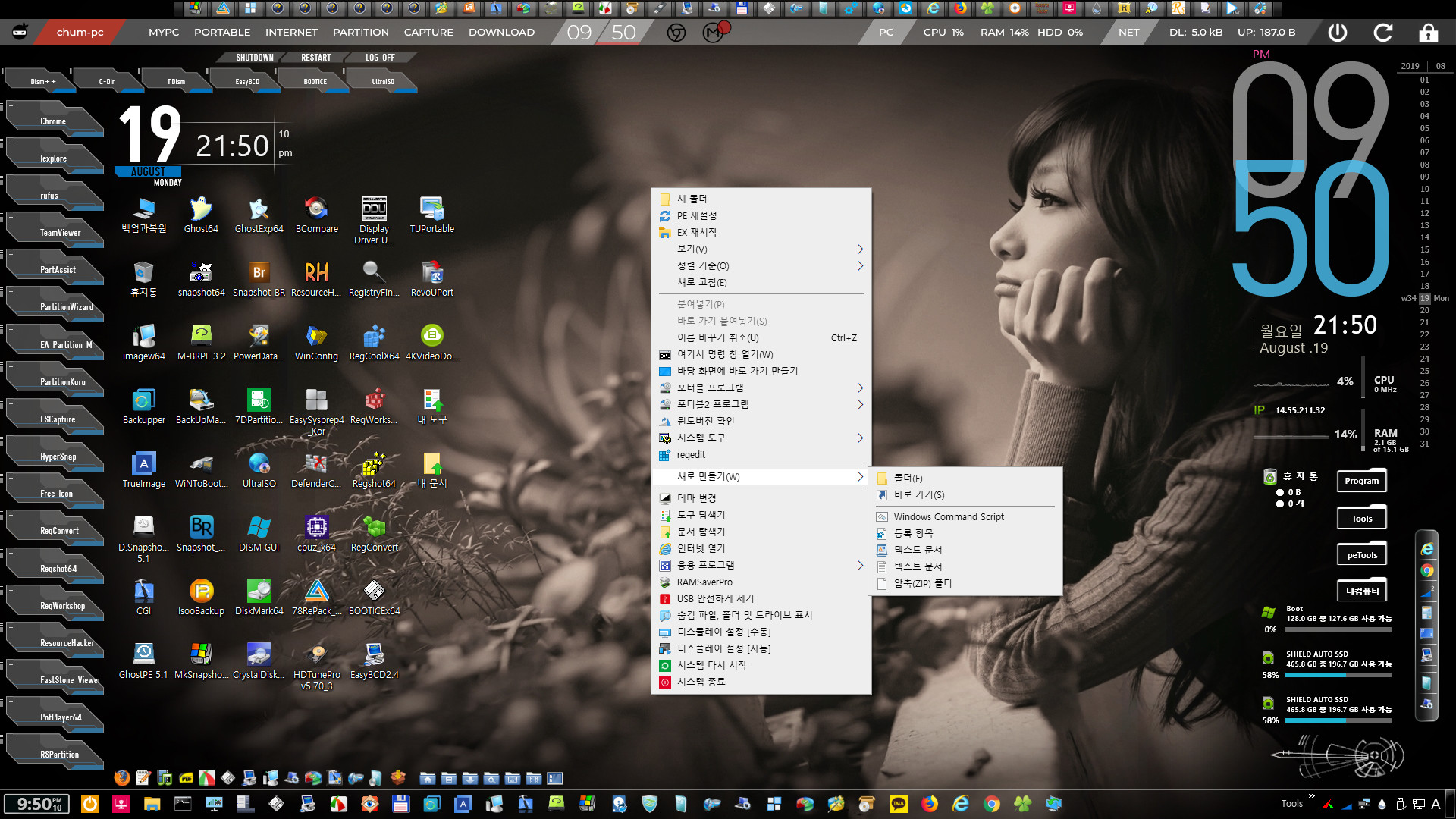Click the UltraISO tab at top left
This screenshot has height=819, width=1456.
tap(382, 81)
